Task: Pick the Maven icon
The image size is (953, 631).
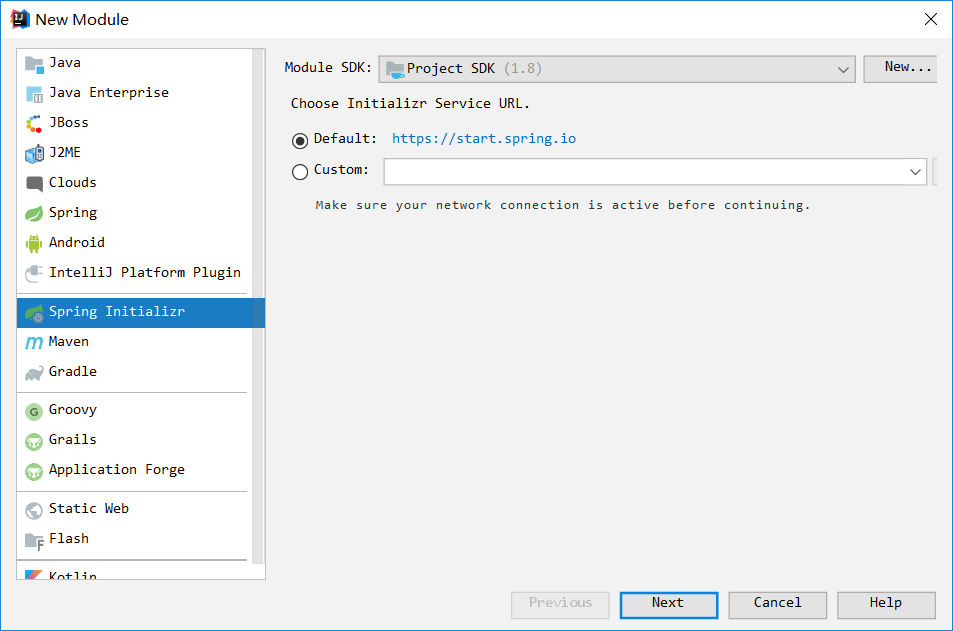Action: pyautogui.click(x=34, y=342)
